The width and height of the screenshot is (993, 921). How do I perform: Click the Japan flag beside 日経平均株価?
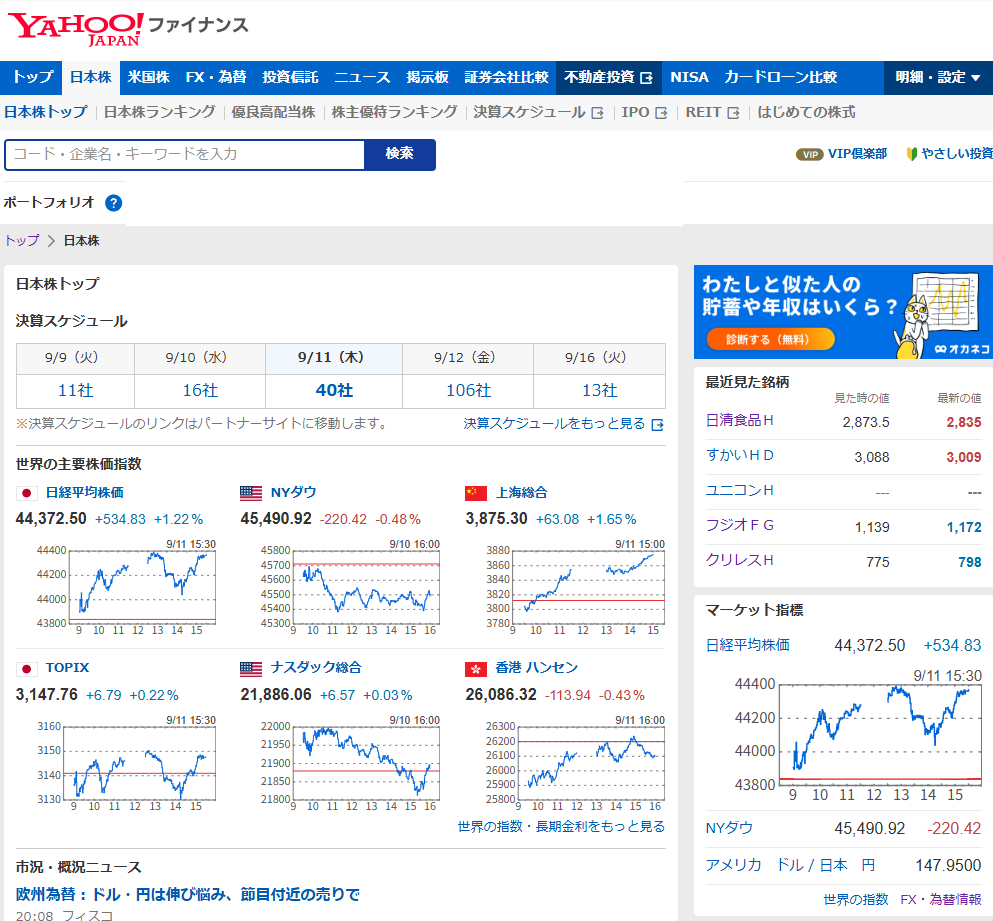27,493
